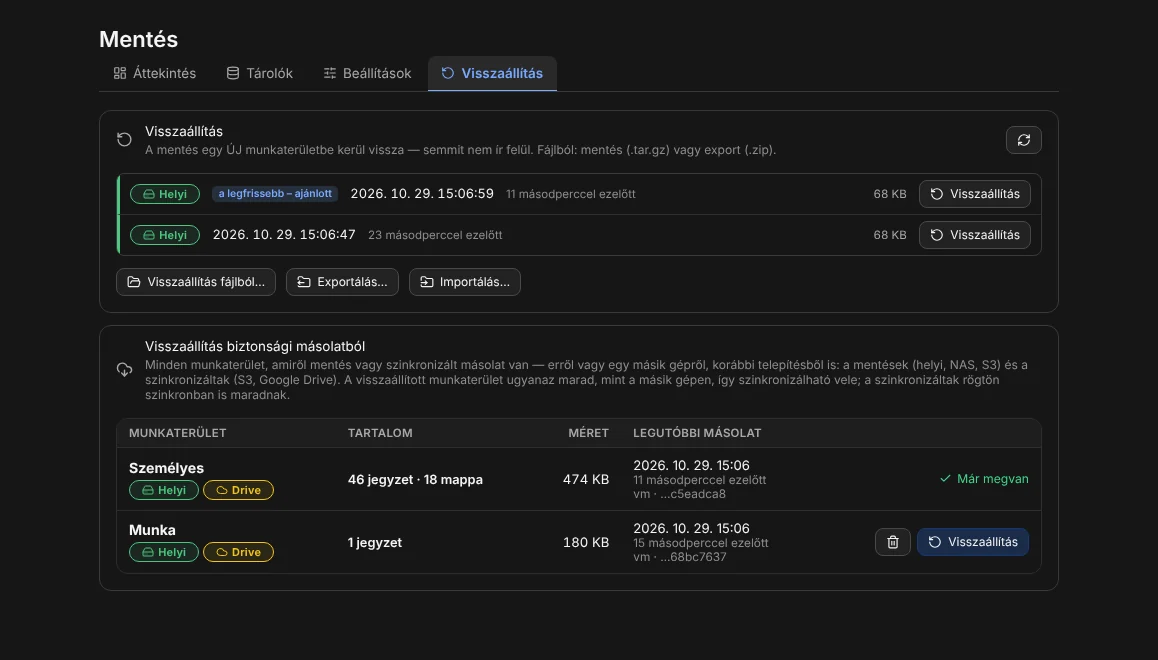Click Visszaállítás fájlból... button
This screenshot has height=660, width=1158.
coord(196,282)
